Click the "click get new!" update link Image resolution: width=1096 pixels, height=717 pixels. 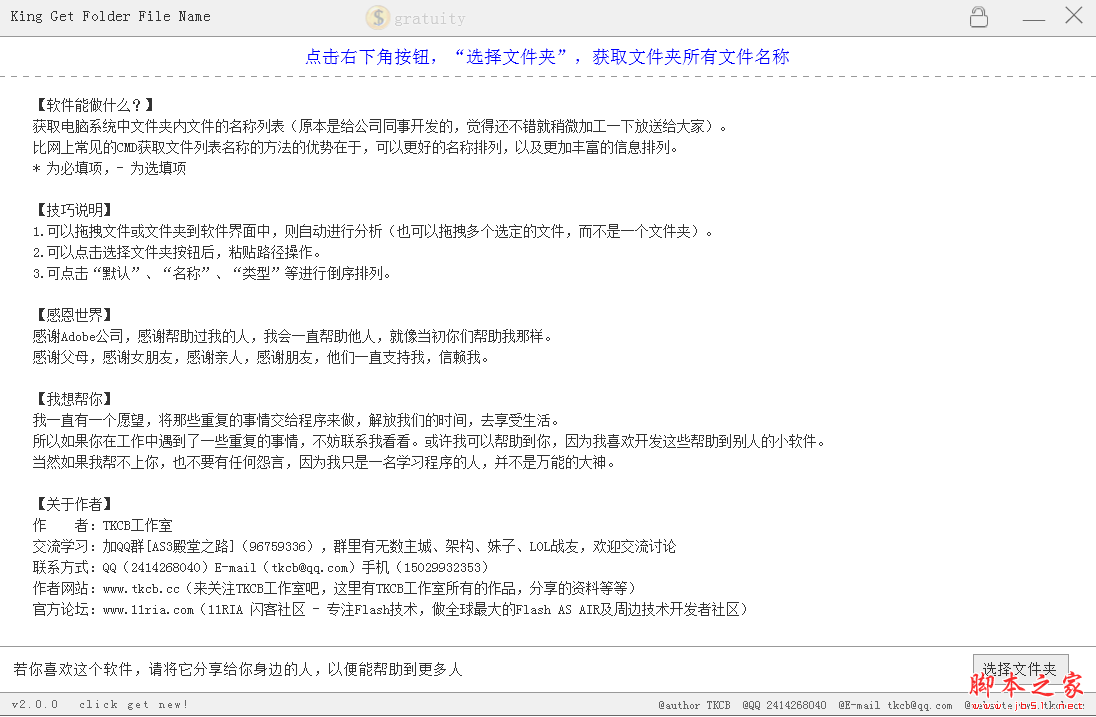[x=134, y=705]
